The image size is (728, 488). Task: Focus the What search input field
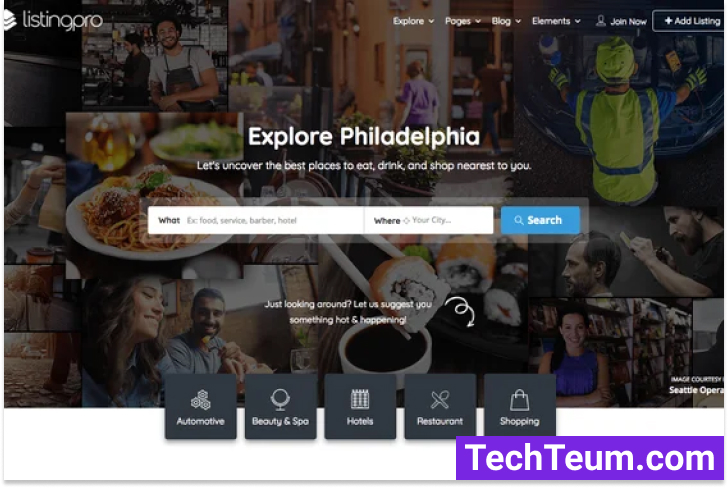pyautogui.click(x=255, y=220)
